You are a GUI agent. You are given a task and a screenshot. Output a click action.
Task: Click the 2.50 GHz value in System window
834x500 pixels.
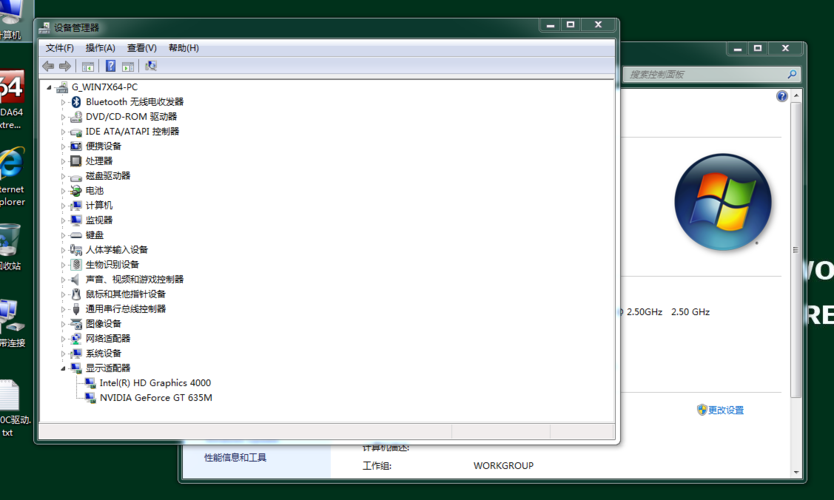(x=690, y=312)
